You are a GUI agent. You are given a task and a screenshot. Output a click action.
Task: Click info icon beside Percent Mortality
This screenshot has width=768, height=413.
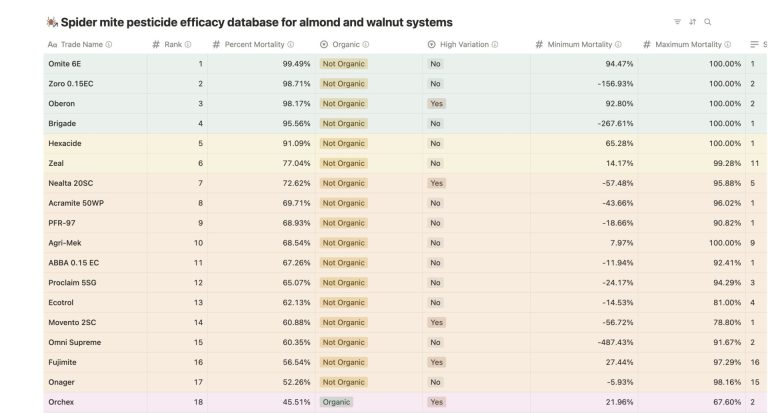coord(291,45)
